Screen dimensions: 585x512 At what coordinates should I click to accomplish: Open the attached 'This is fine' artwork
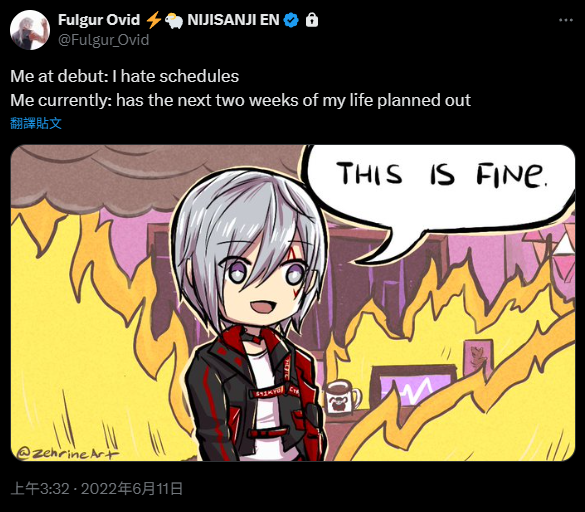point(293,303)
